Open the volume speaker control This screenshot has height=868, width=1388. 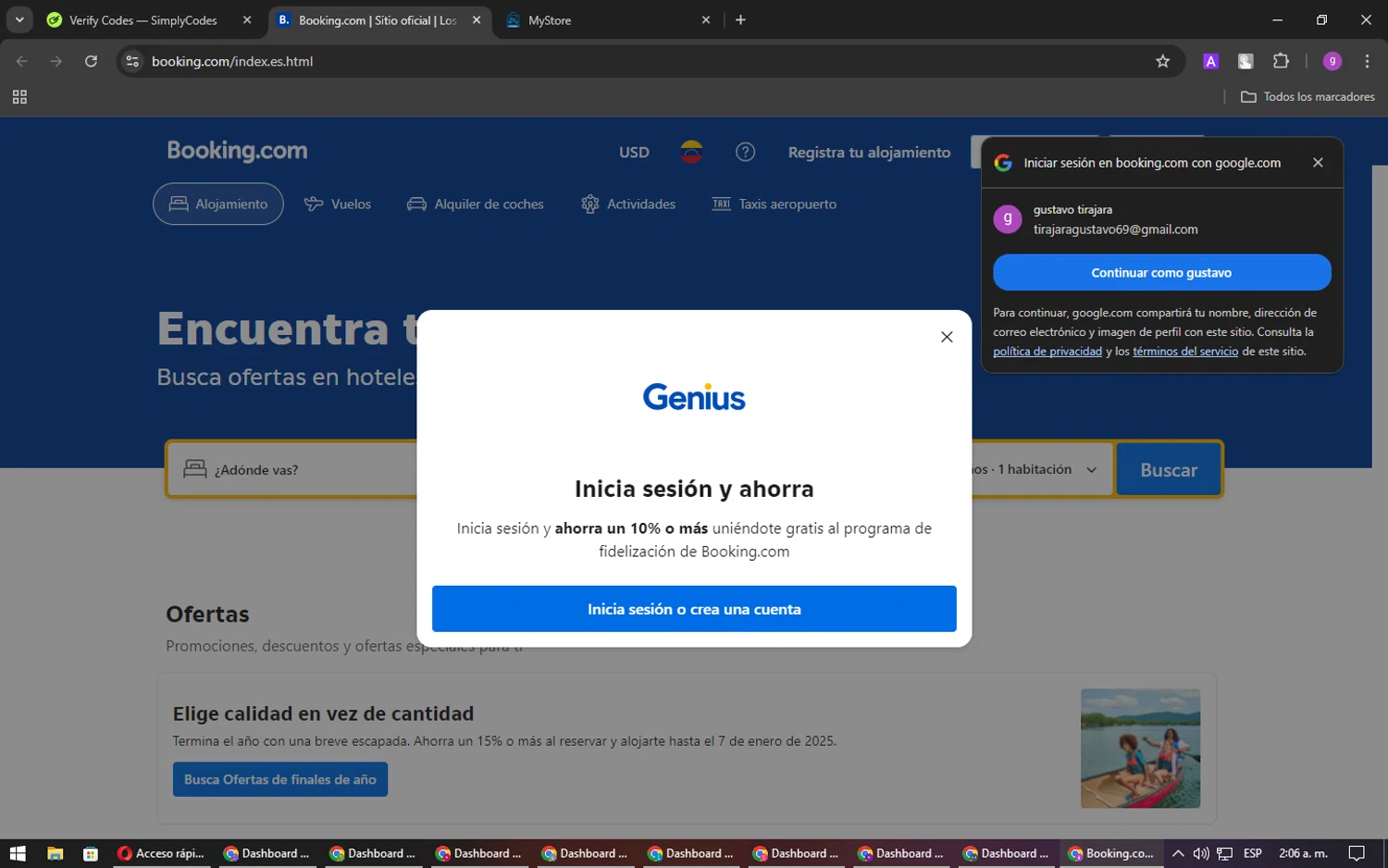pyautogui.click(x=1201, y=853)
